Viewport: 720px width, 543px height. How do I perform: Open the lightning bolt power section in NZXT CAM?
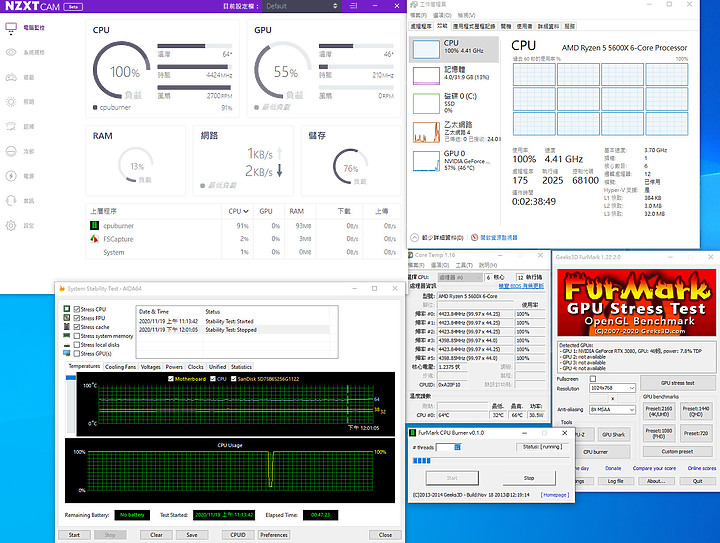tap(11, 176)
